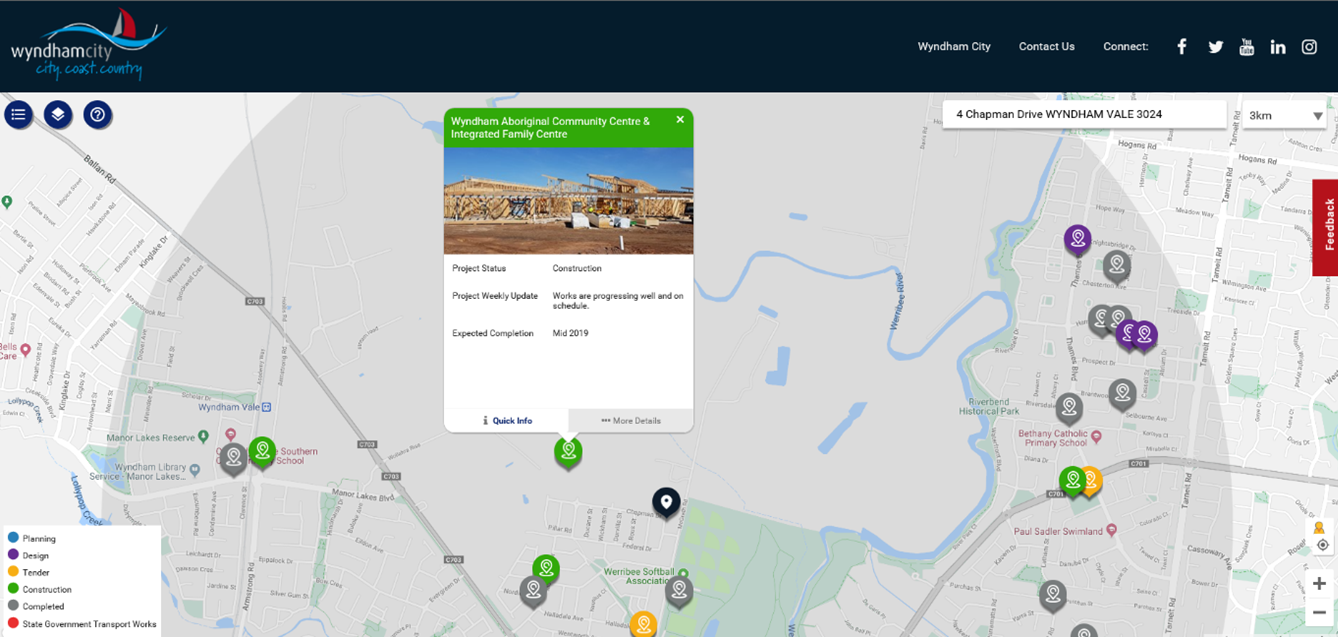Click the green construction marker below the popup pointer
The height and width of the screenshot is (637, 1338).
tap(568, 452)
